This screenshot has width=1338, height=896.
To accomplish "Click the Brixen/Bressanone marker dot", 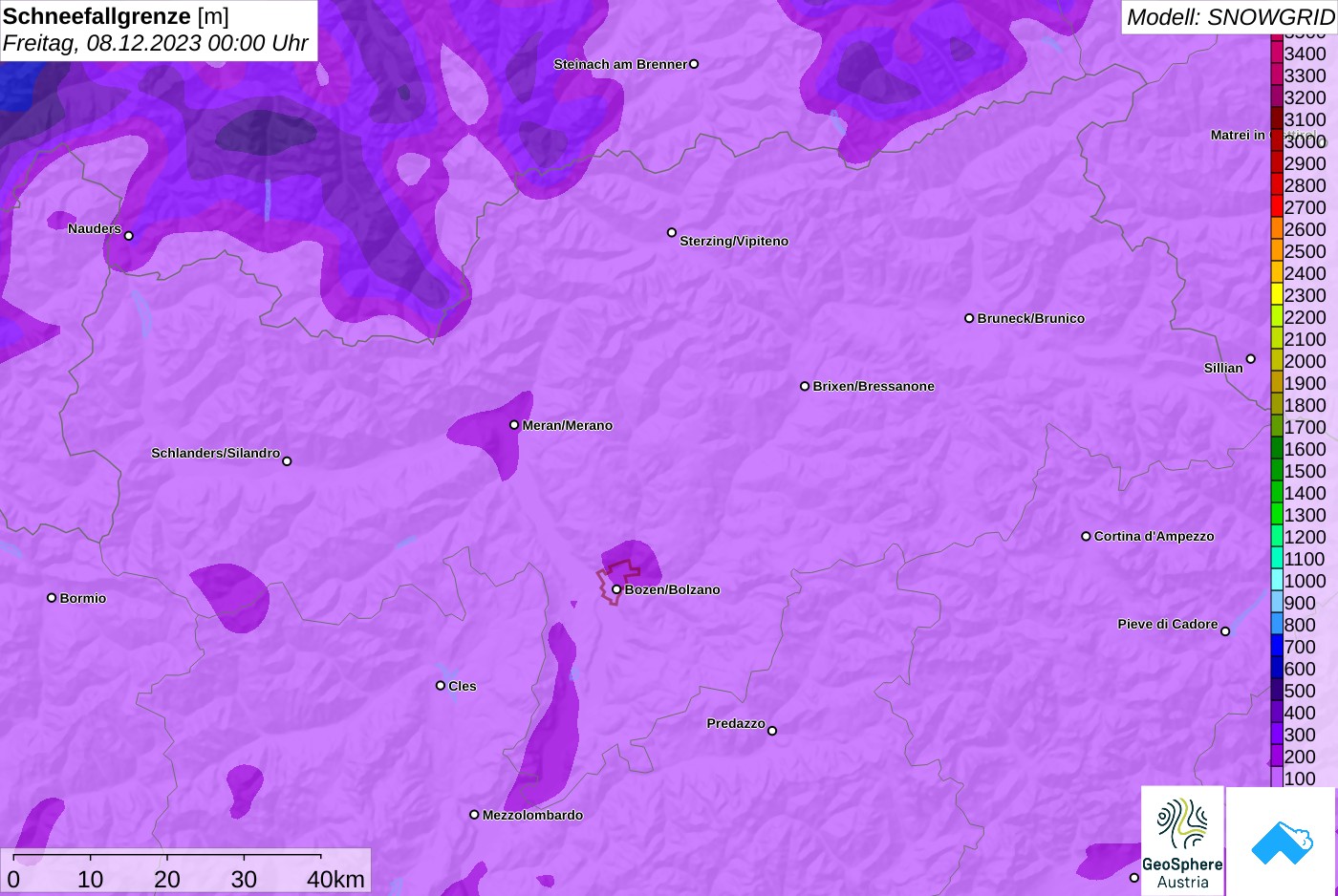I will pyautogui.click(x=805, y=386).
